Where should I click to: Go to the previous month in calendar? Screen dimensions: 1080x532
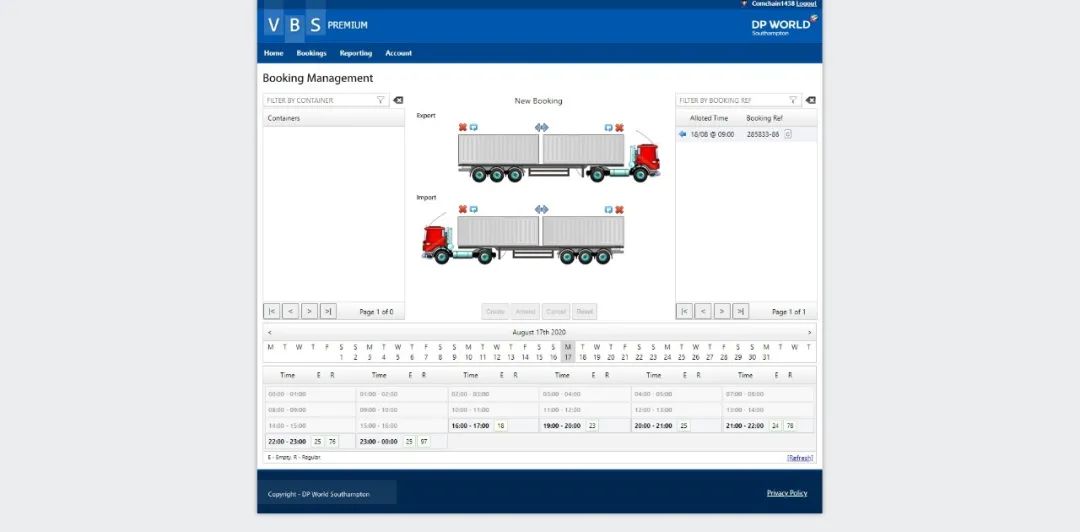[269, 332]
